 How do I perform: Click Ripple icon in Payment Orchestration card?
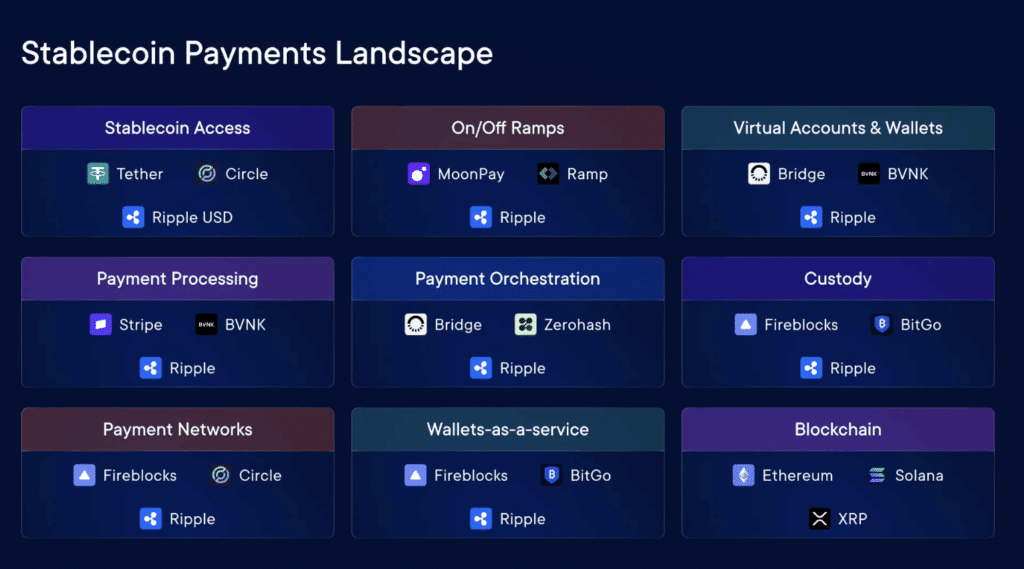pos(481,368)
